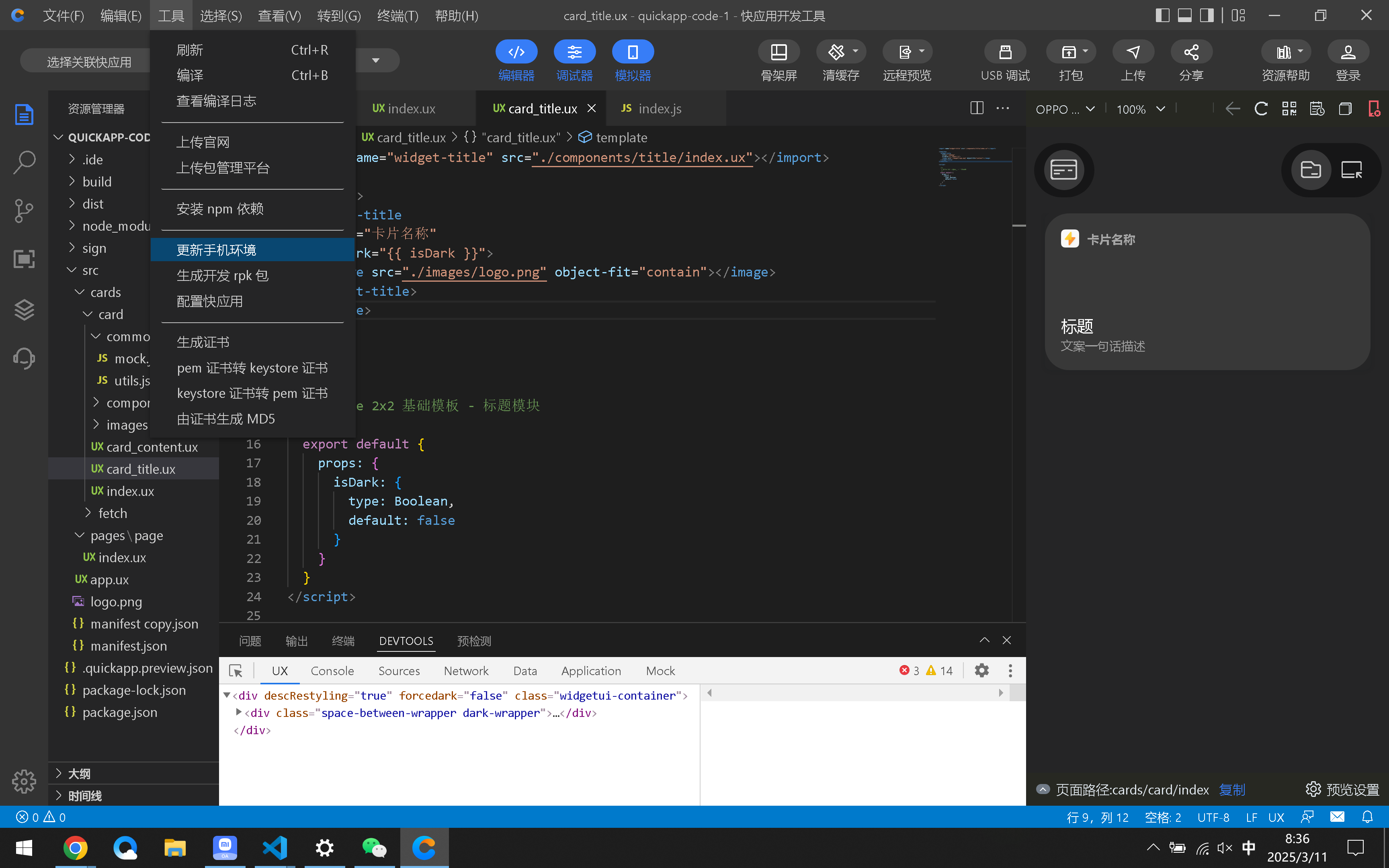Select 更新手机环境 in the 工具 menu
The height and width of the screenshot is (868, 1389).
tap(216, 250)
